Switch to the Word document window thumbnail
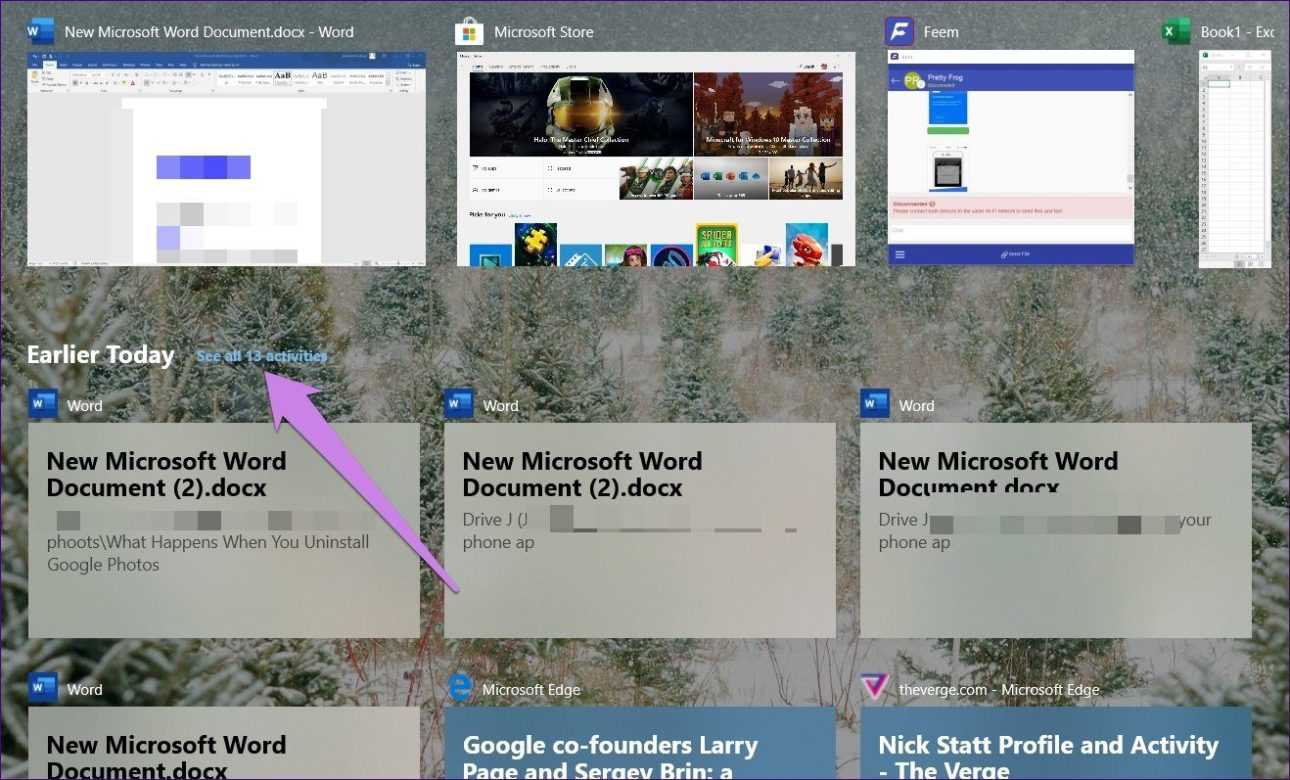This screenshot has height=780, width=1290. click(226, 159)
